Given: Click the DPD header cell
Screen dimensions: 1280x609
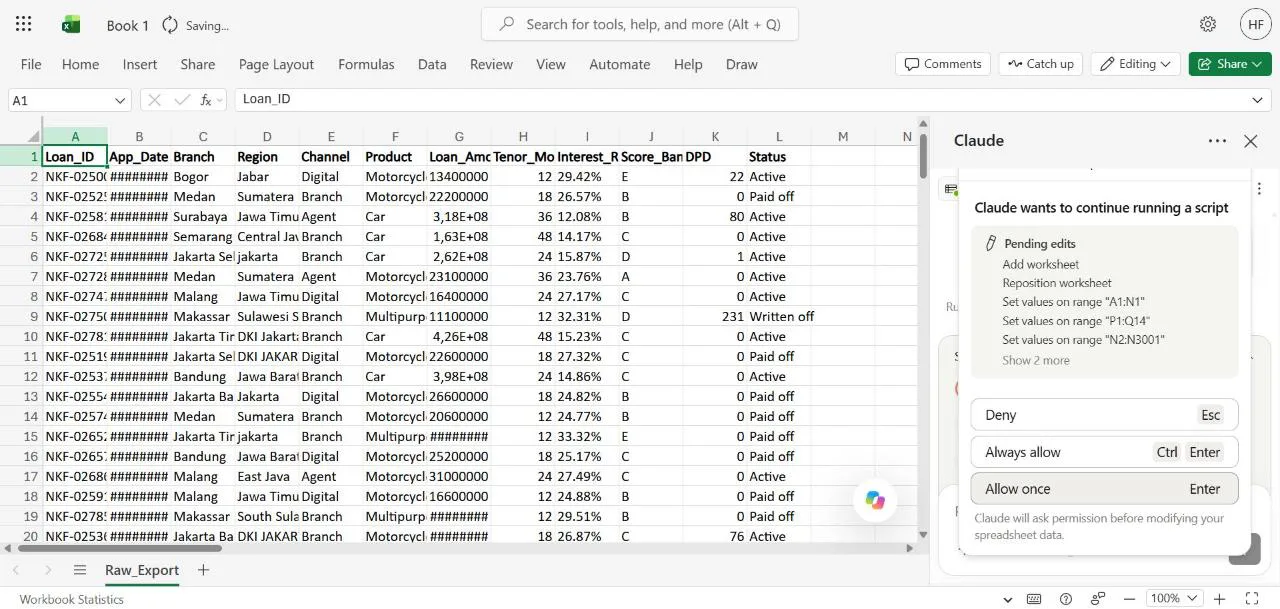Looking at the screenshot, I should point(715,156).
